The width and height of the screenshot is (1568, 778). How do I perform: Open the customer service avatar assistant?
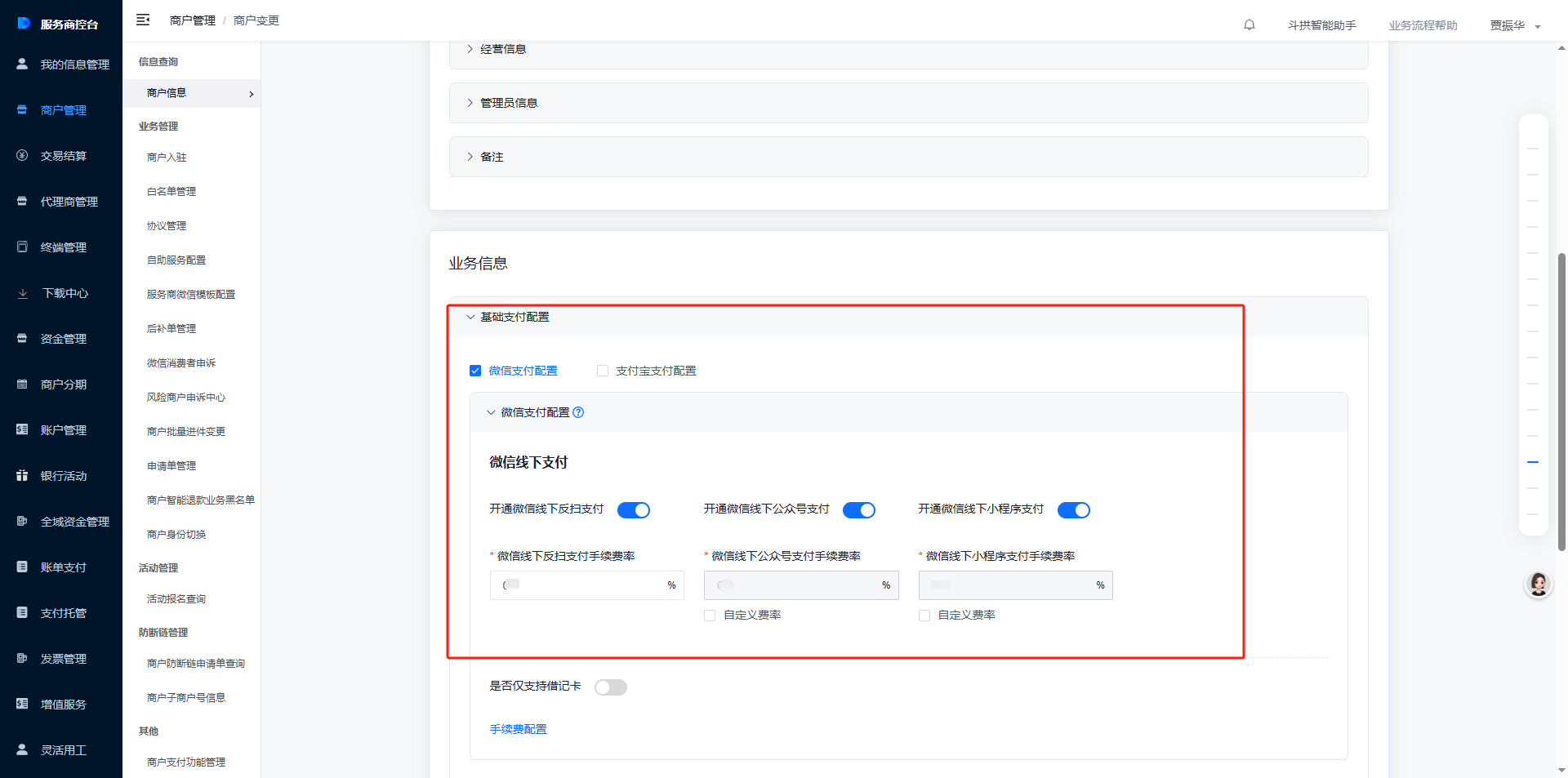pos(1538,584)
